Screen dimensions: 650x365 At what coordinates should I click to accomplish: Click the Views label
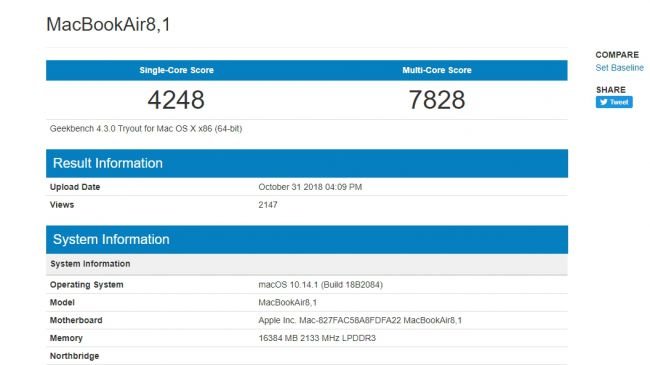62,205
